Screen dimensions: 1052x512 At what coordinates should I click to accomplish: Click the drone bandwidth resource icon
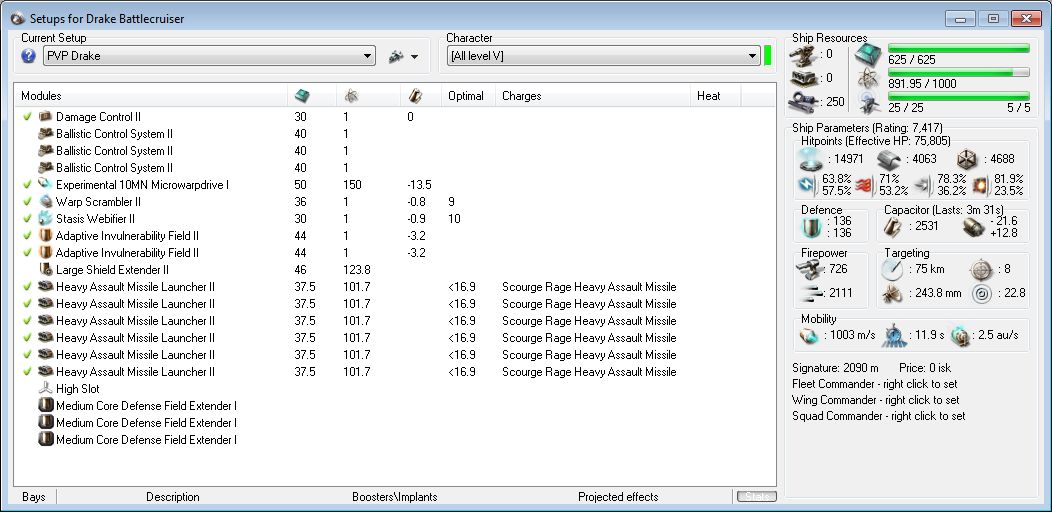[869, 103]
